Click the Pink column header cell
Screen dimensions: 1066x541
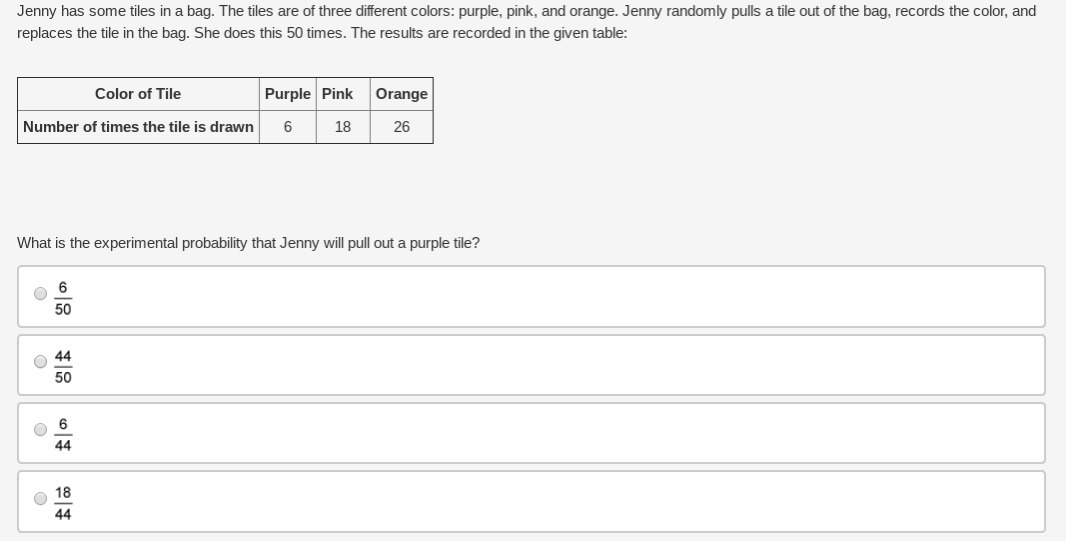343,94
